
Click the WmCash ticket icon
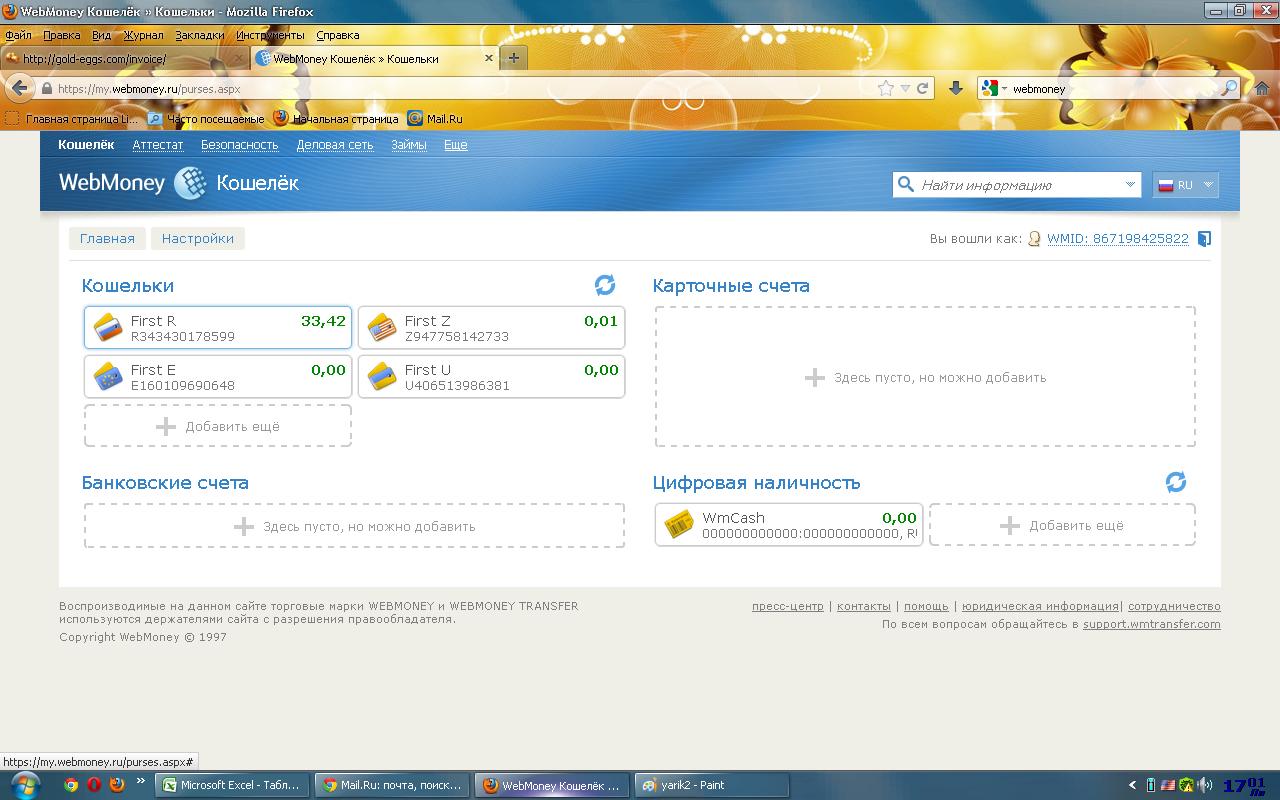tap(679, 524)
